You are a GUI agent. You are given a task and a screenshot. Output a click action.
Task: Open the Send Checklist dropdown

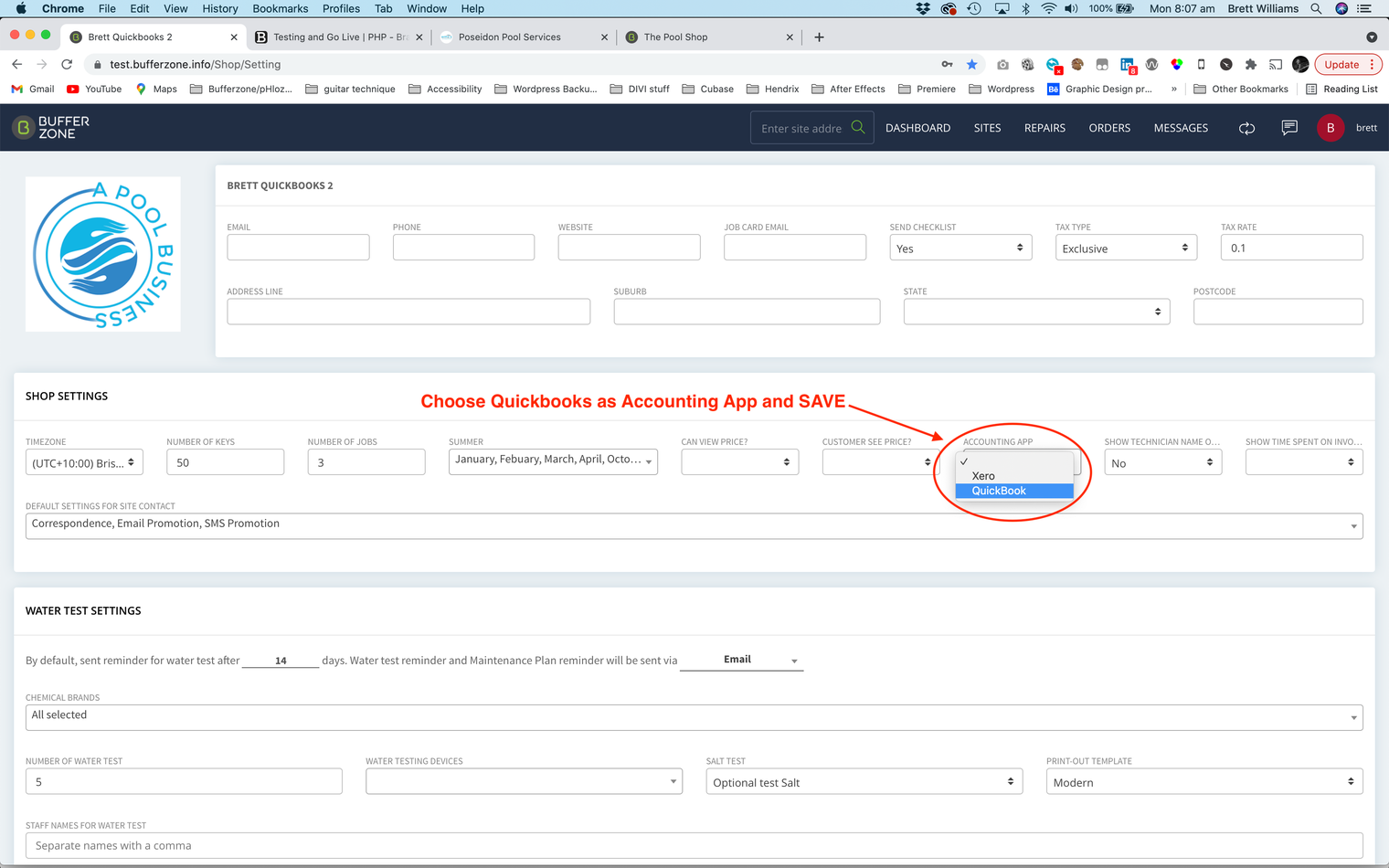pyautogui.click(x=960, y=248)
